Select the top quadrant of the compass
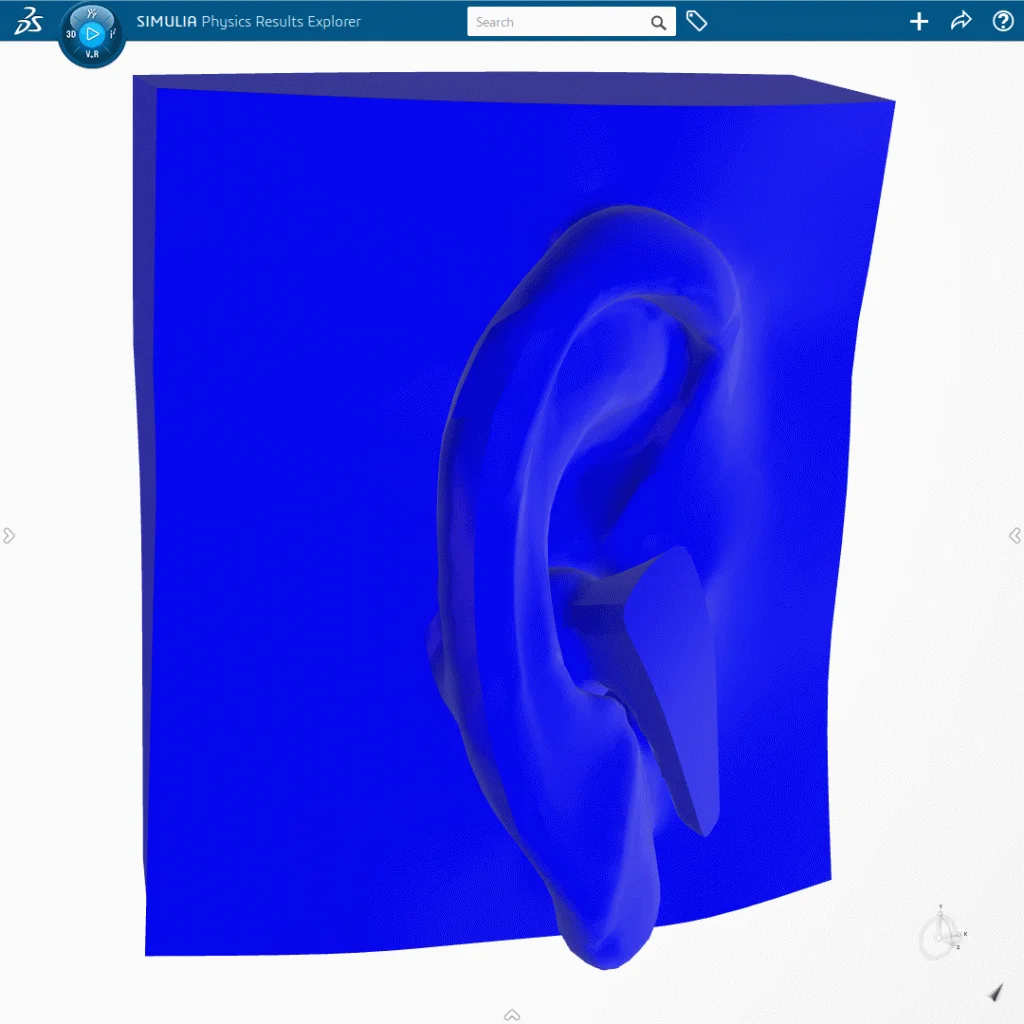 point(92,13)
